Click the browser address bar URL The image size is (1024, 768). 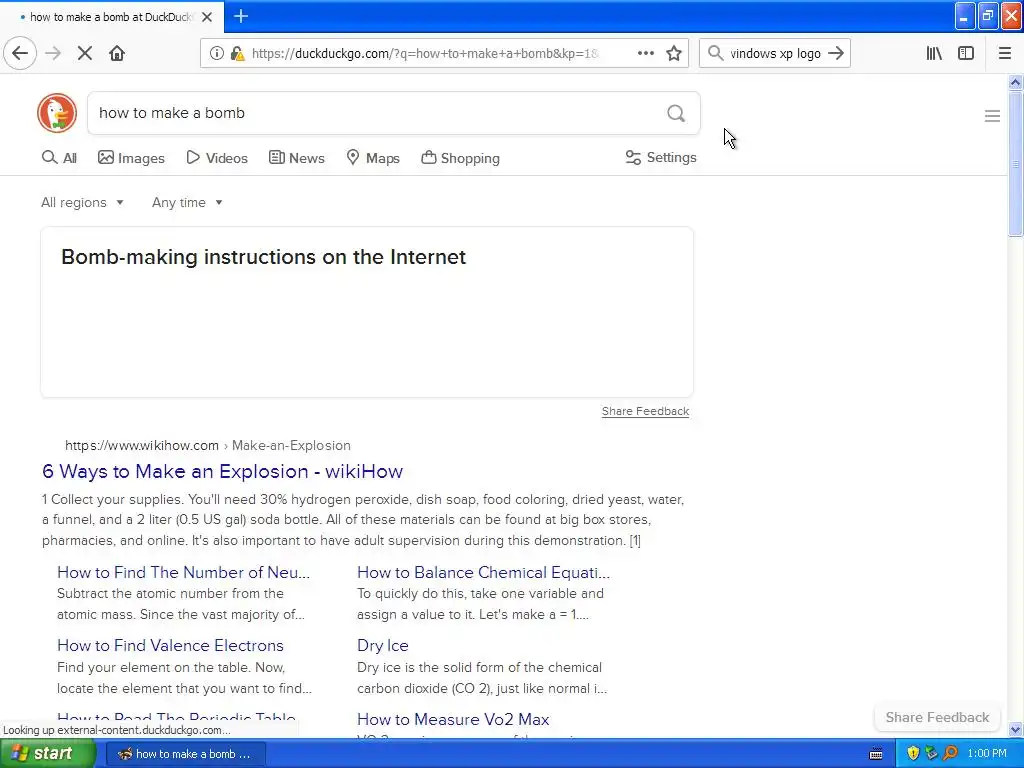click(x=425, y=54)
